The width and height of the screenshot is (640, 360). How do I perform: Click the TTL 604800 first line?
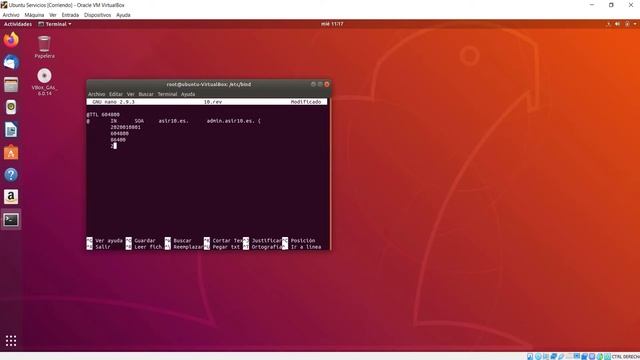pos(103,115)
